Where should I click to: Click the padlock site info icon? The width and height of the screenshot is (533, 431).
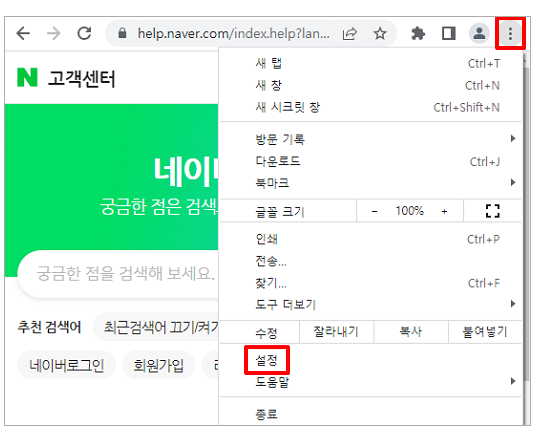[x=122, y=33]
